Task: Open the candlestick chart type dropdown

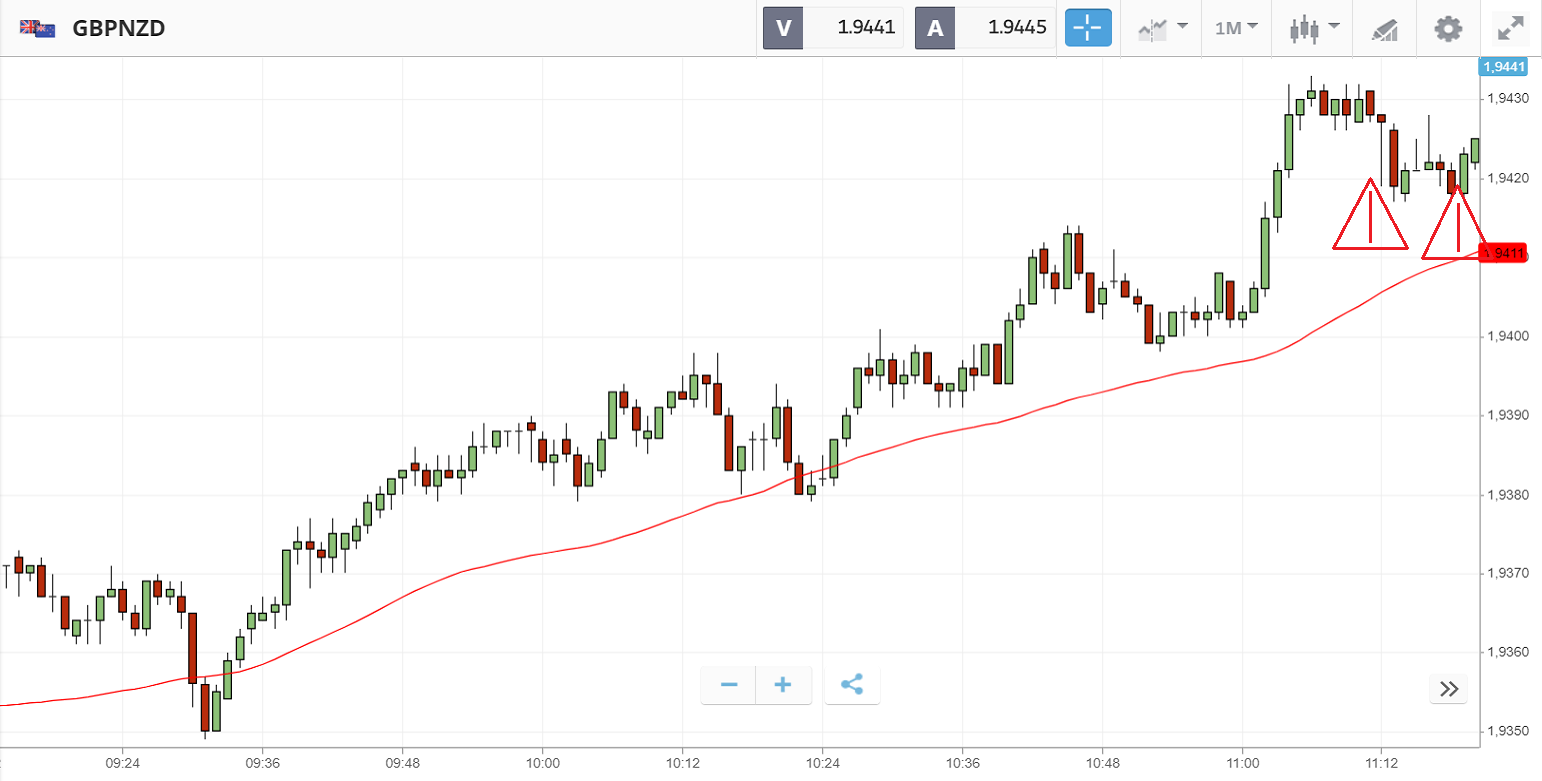Action: pos(1313,28)
